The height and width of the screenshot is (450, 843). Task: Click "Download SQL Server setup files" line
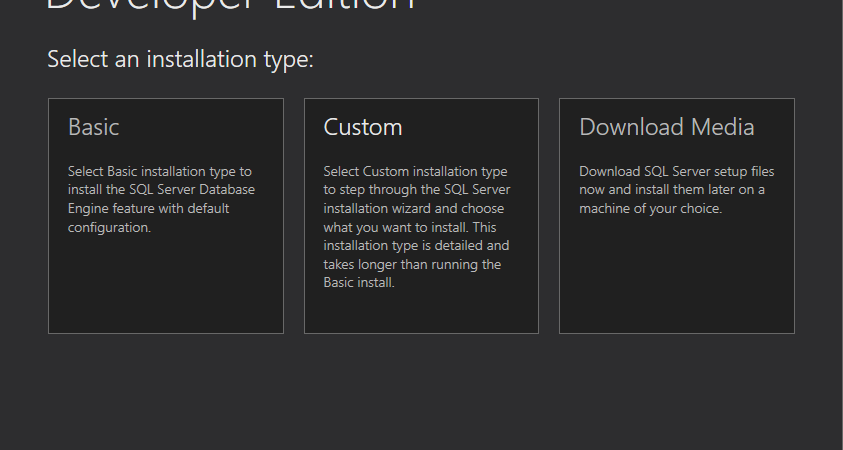(676, 172)
